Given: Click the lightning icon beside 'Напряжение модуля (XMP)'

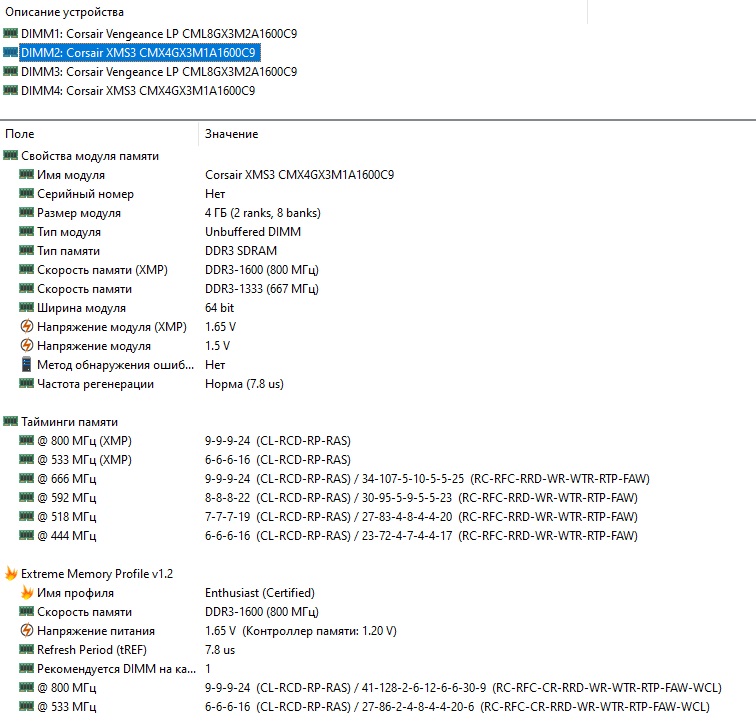Looking at the screenshot, I should [x=27, y=326].
